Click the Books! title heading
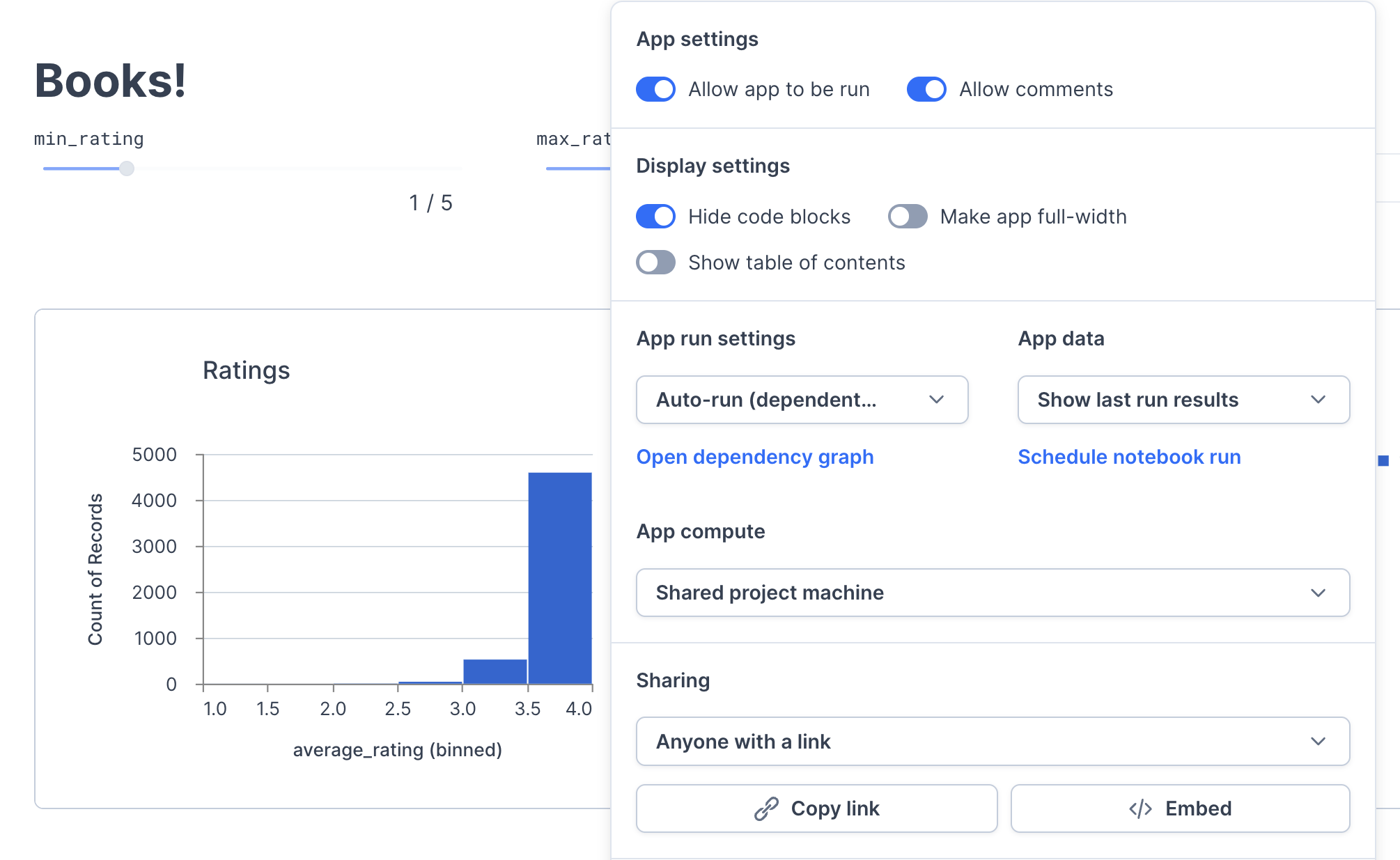The height and width of the screenshot is (860, 1400). pos(111,81)
